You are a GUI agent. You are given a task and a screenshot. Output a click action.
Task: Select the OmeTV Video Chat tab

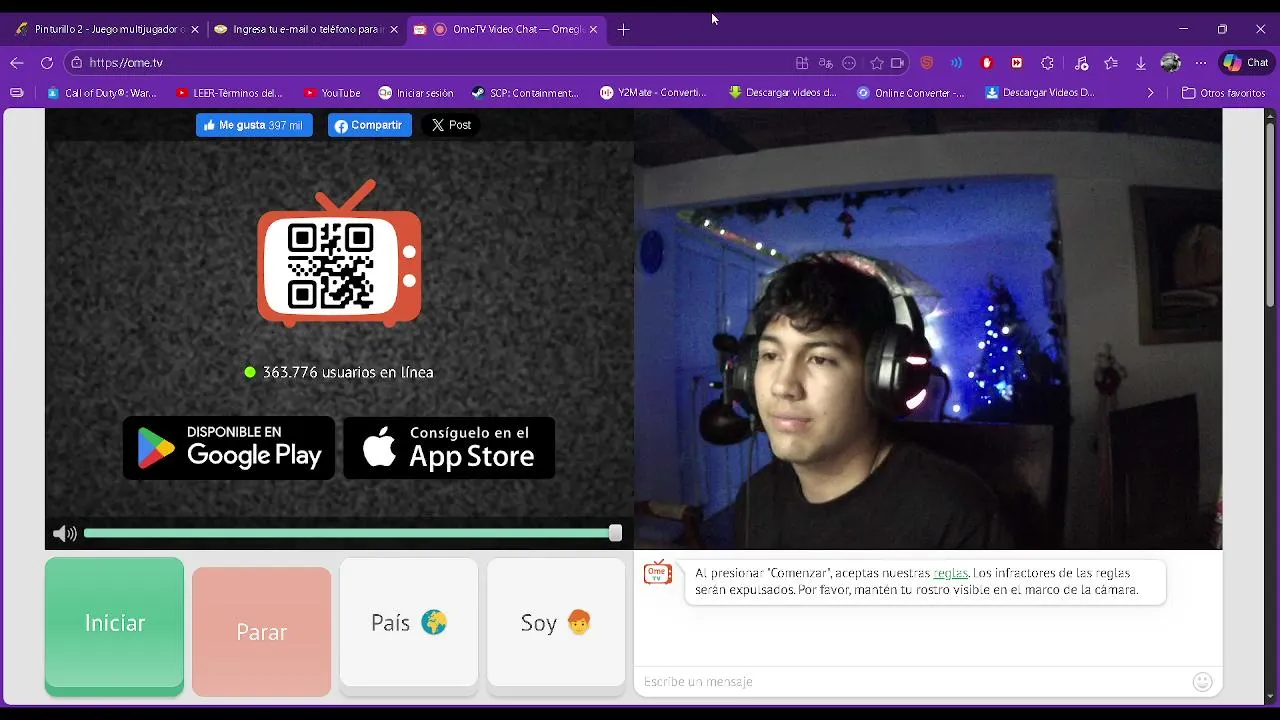[505, 30]
